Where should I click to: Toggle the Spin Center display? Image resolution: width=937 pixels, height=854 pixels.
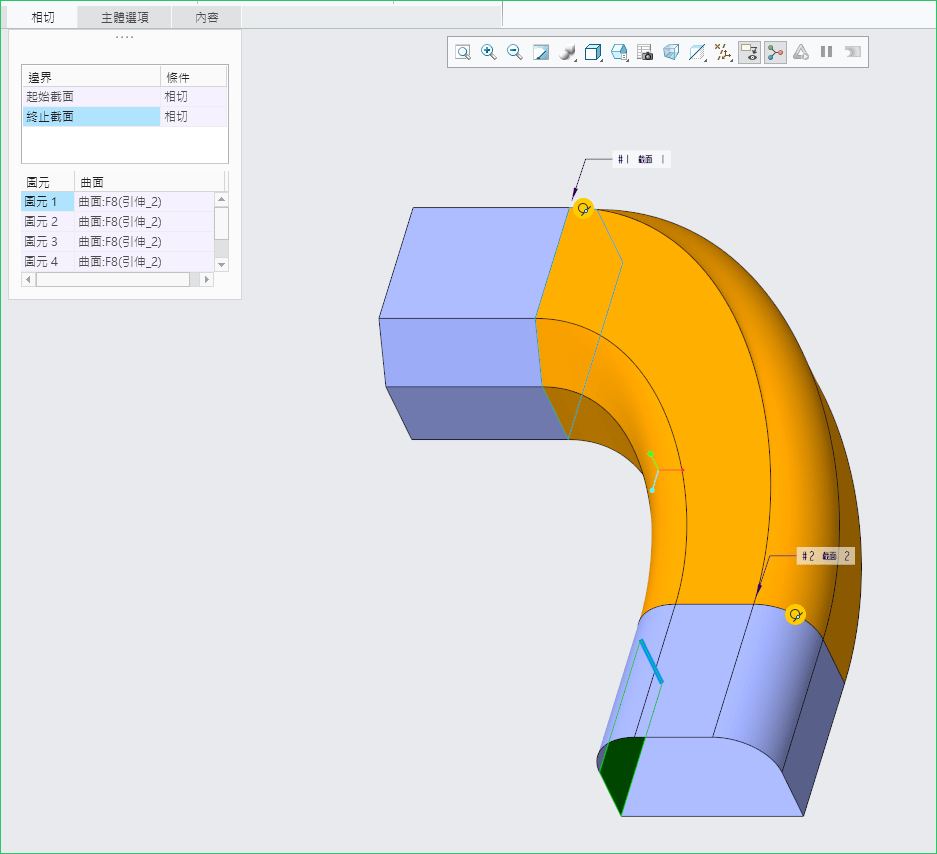(775, 52)
